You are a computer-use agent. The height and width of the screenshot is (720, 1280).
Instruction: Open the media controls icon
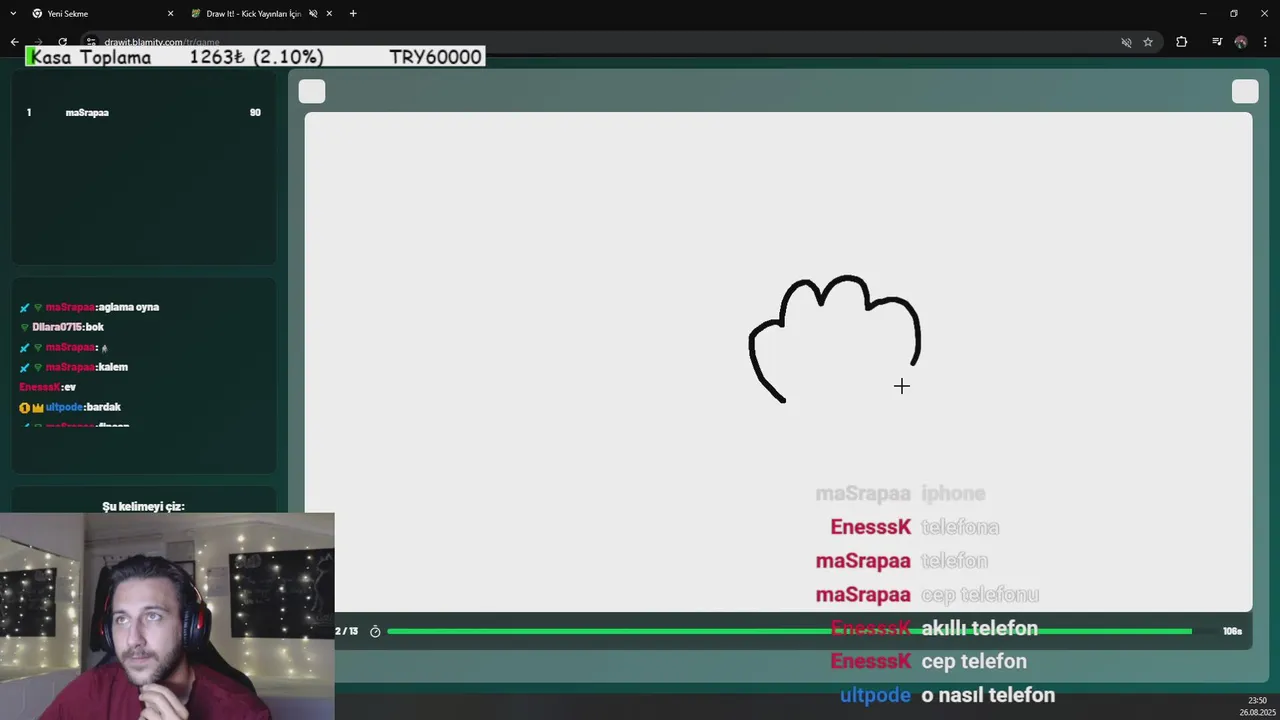pos(1217,42)
